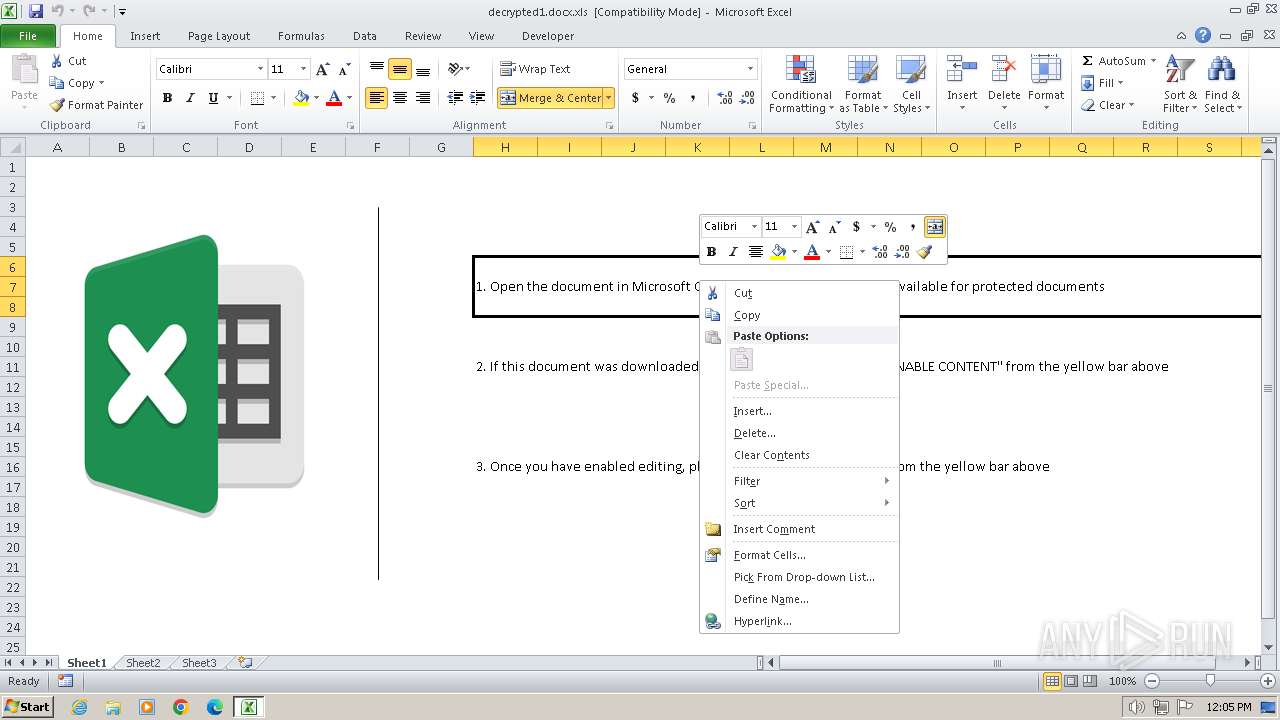
Task: Click Increase Font Size in the ribbon
Action: [x=322, y=69]
